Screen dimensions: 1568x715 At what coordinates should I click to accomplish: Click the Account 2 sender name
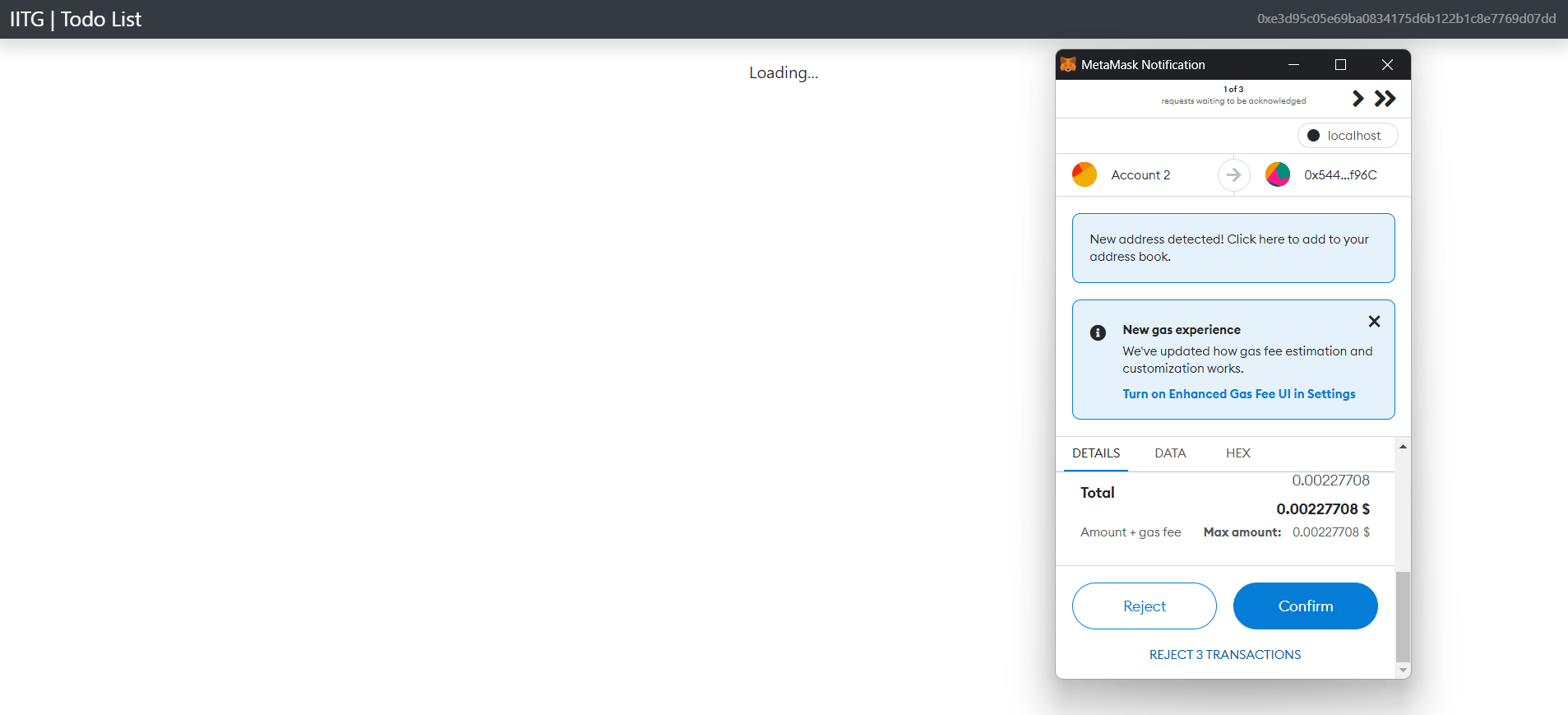click(x=1140, y=175)
